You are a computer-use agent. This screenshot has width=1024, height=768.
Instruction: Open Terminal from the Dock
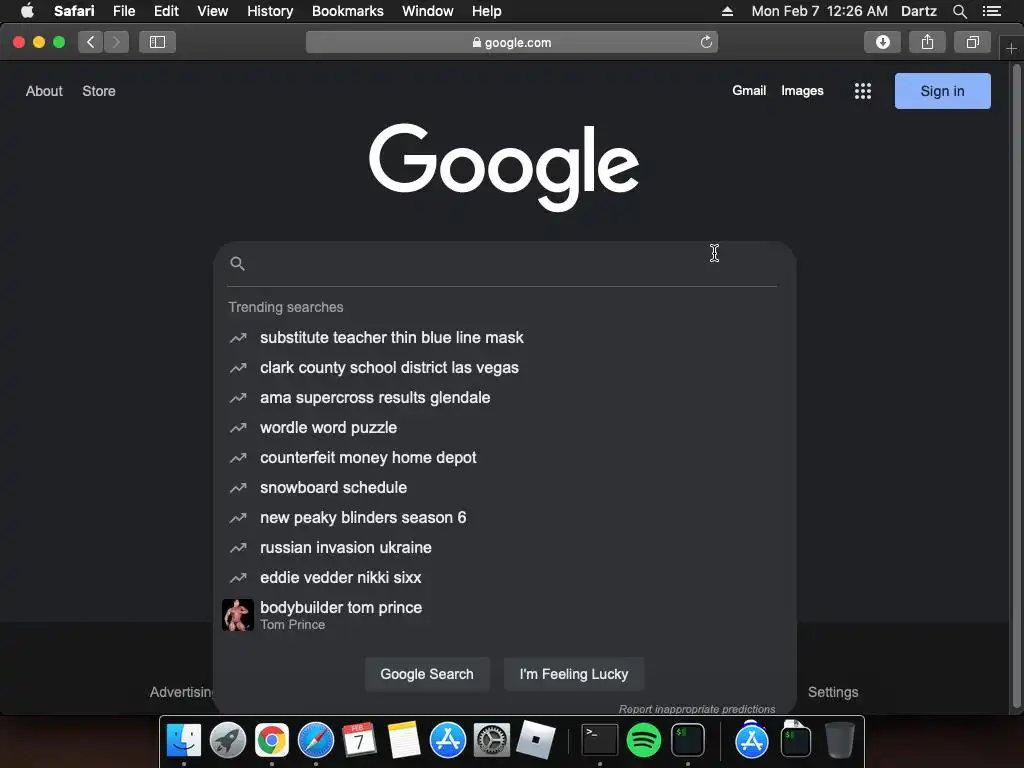pos(600,740)
